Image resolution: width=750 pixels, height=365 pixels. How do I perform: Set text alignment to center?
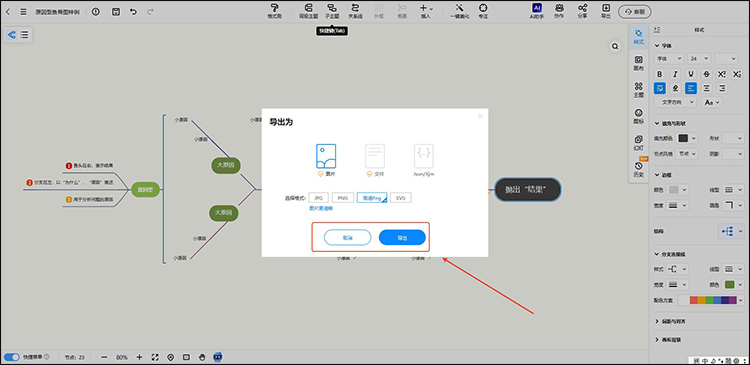pos(706,88)
